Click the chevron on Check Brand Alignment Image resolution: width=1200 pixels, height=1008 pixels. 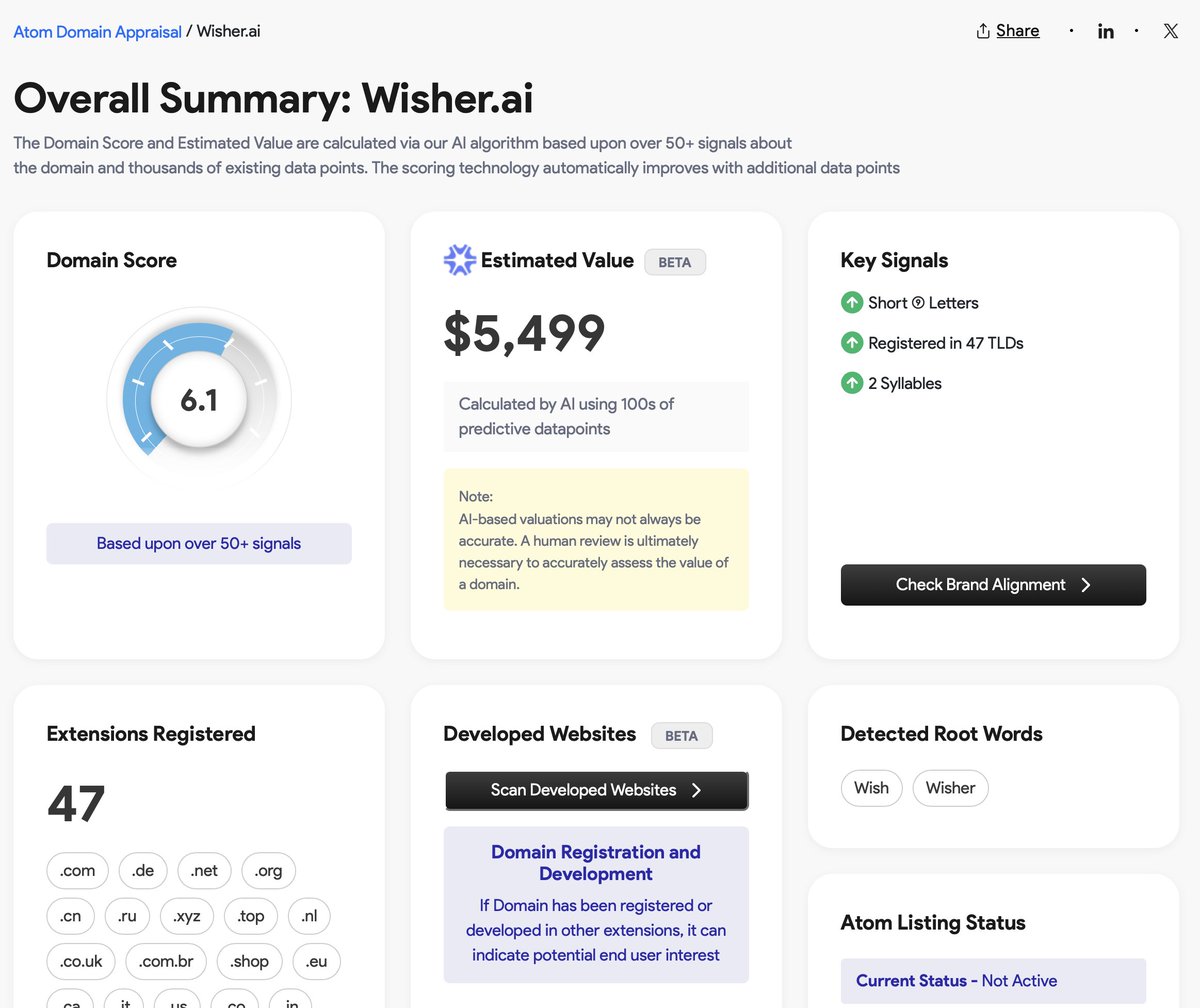[x=1086, y=585]
